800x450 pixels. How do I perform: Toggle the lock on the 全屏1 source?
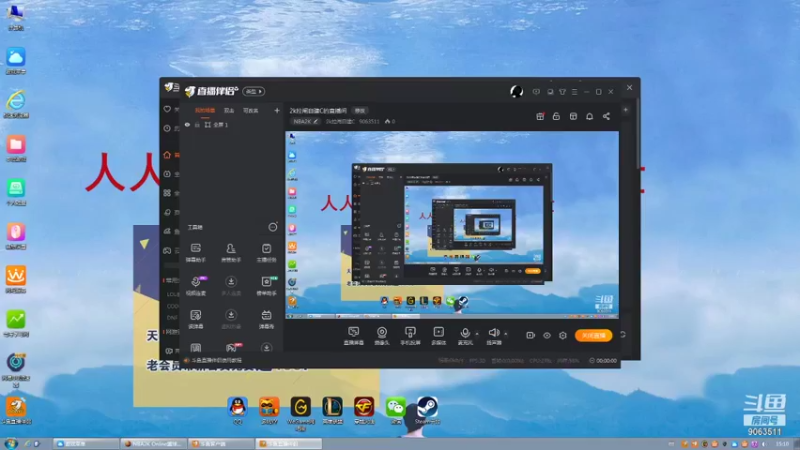[x=197, y=124]
